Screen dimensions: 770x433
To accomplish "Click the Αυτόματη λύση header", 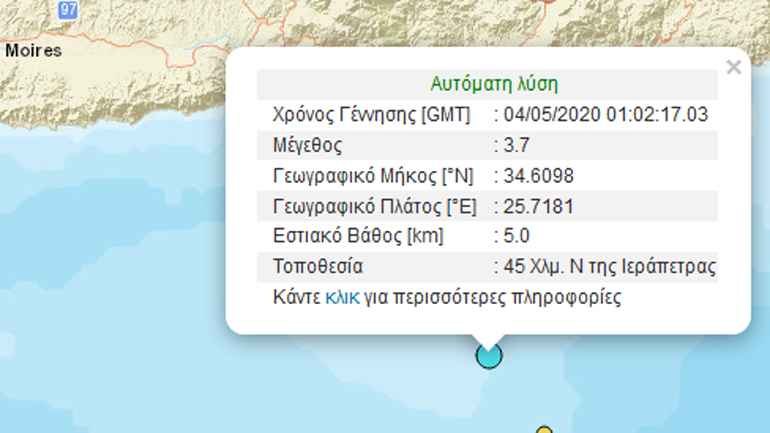I will pyautogui.click(x=494, y=84).
